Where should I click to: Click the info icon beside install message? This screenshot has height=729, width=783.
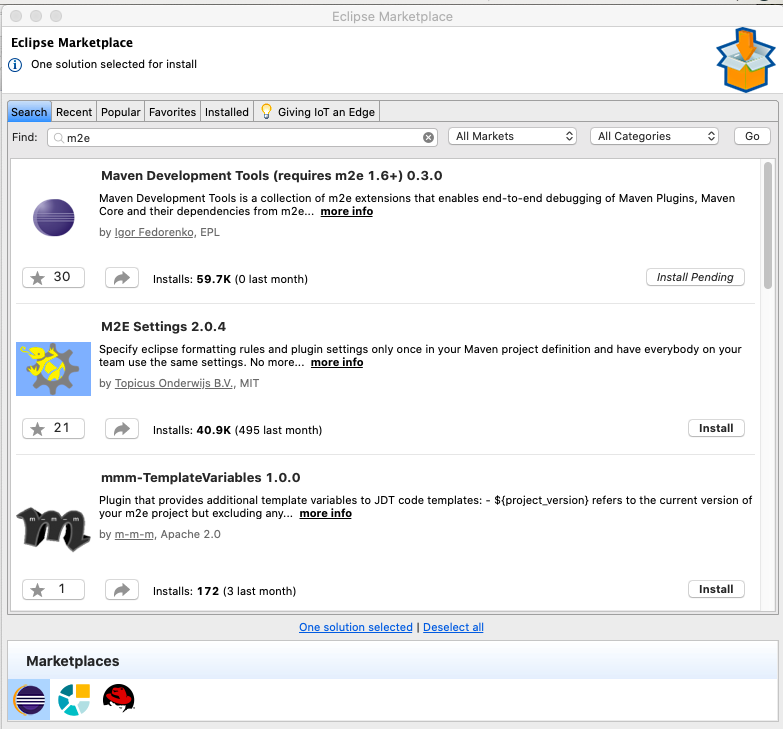click(x=15, y=65)
